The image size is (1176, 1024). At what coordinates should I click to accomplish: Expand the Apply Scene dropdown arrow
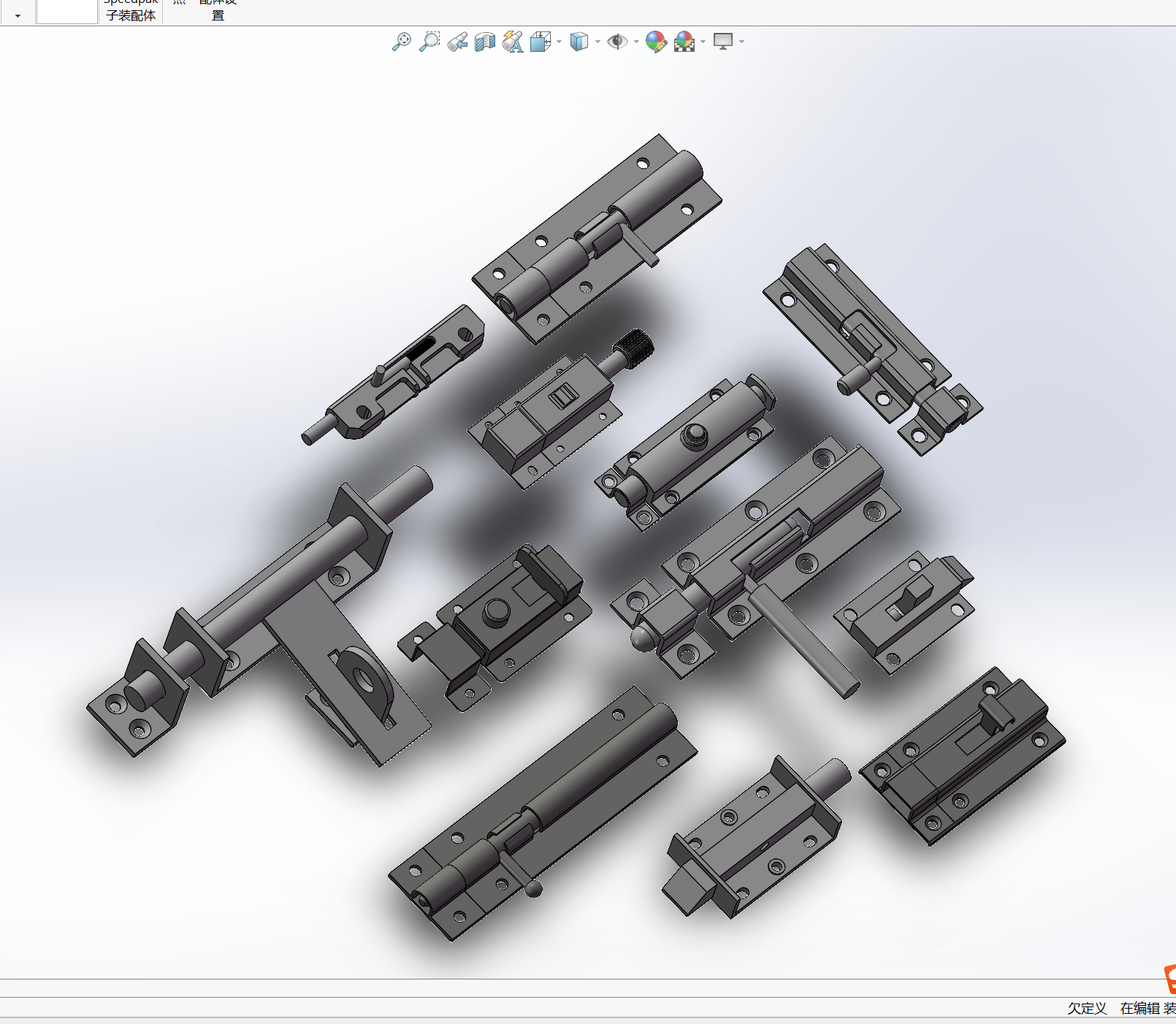tap(703, 42)
